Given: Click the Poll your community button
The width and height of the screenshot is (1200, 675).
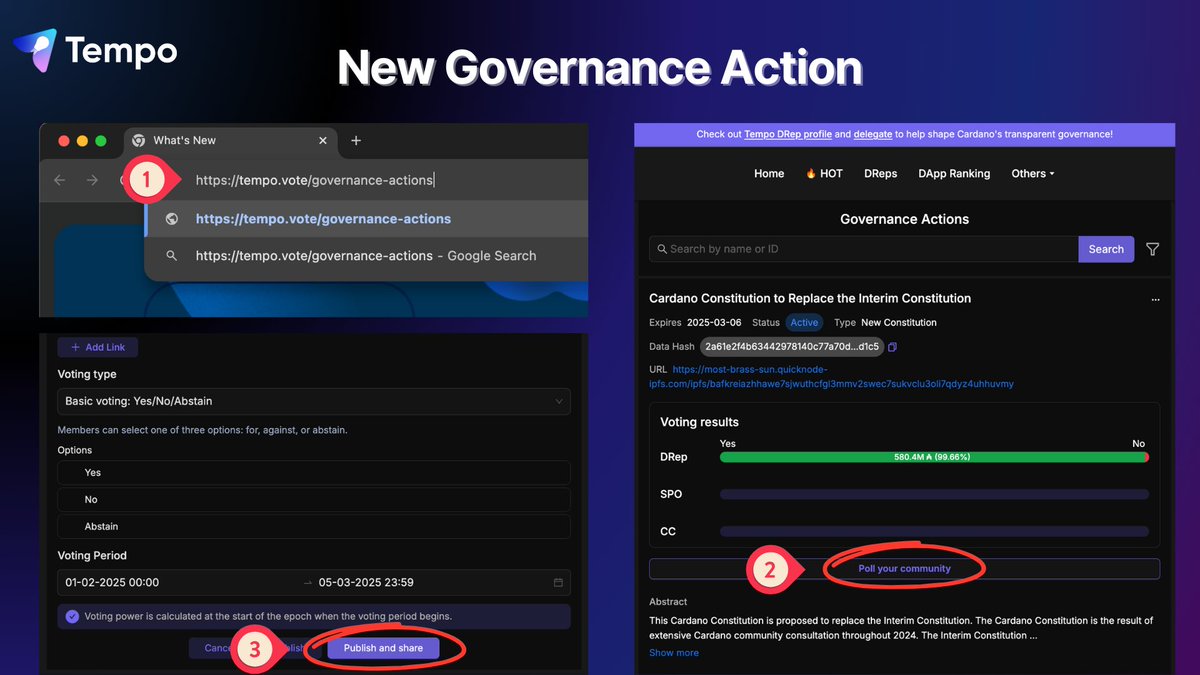Looking at the screenshot, I should pyautogui.click(x=904, y=569).
